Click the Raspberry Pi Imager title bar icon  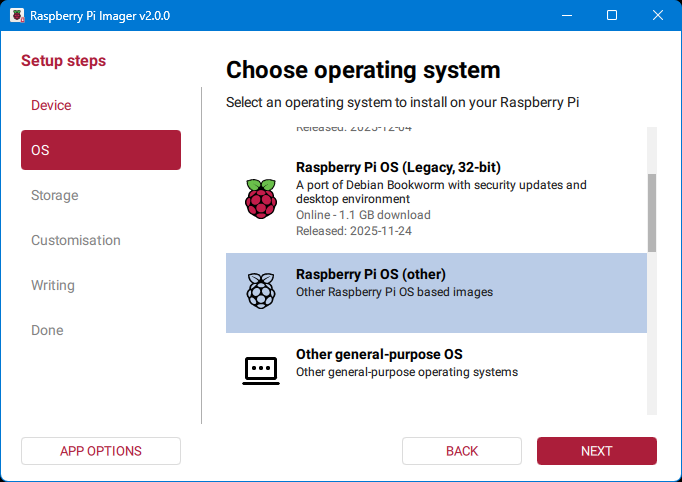(17, 15)
